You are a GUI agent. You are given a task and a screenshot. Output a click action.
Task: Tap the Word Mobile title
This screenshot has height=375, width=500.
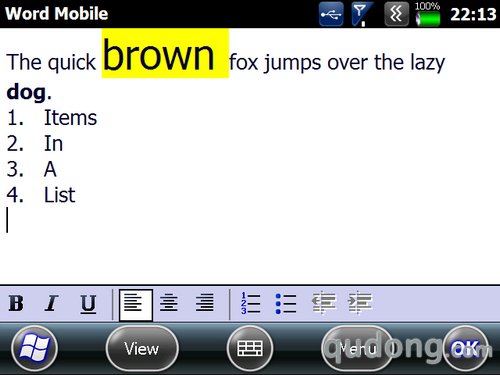pyautogui.click(x=57, y=14)
